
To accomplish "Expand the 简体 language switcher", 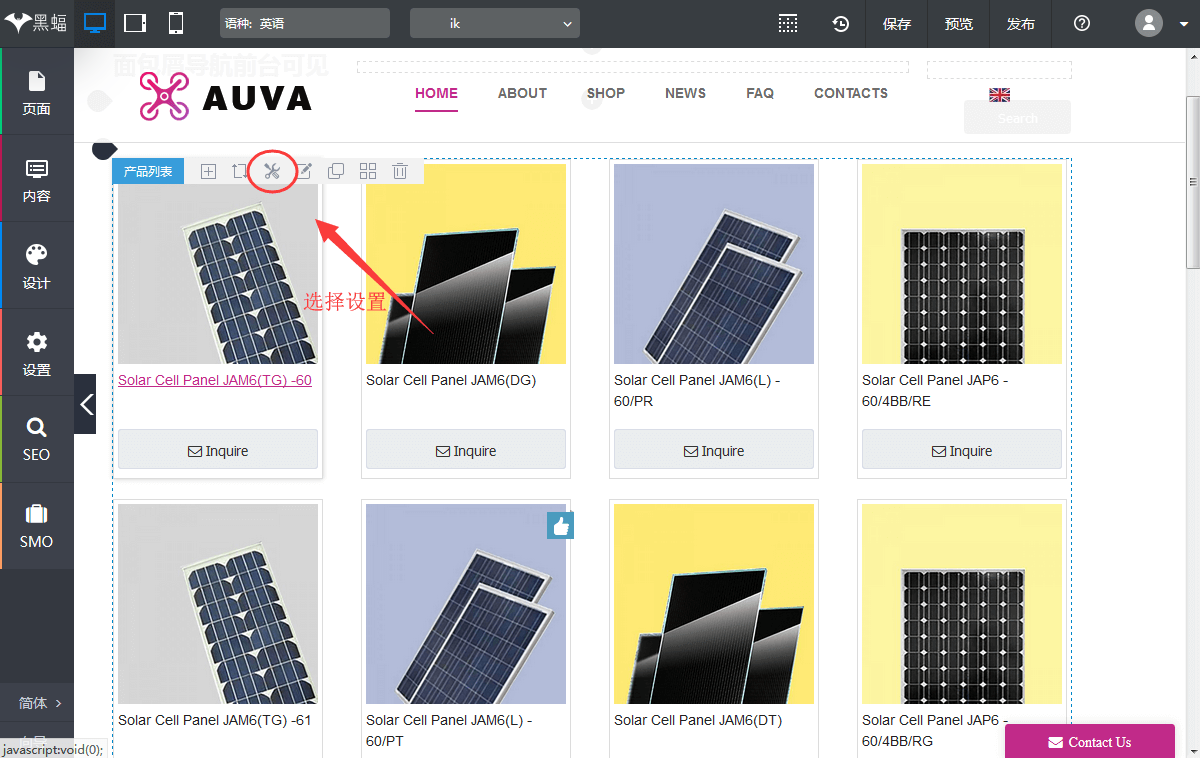I will (x=40, y=703).
